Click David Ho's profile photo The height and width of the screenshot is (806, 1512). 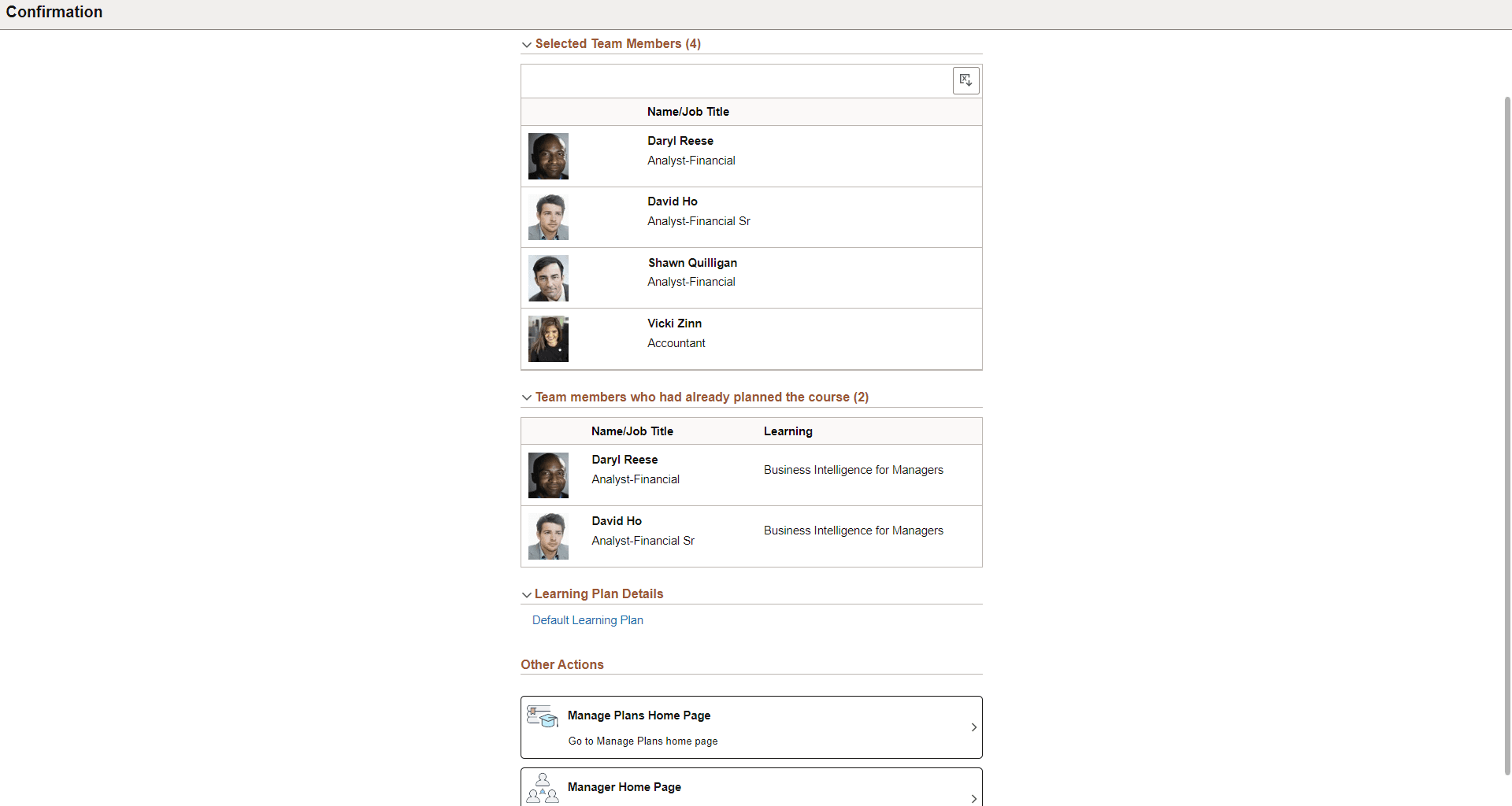tap(547, 216)
